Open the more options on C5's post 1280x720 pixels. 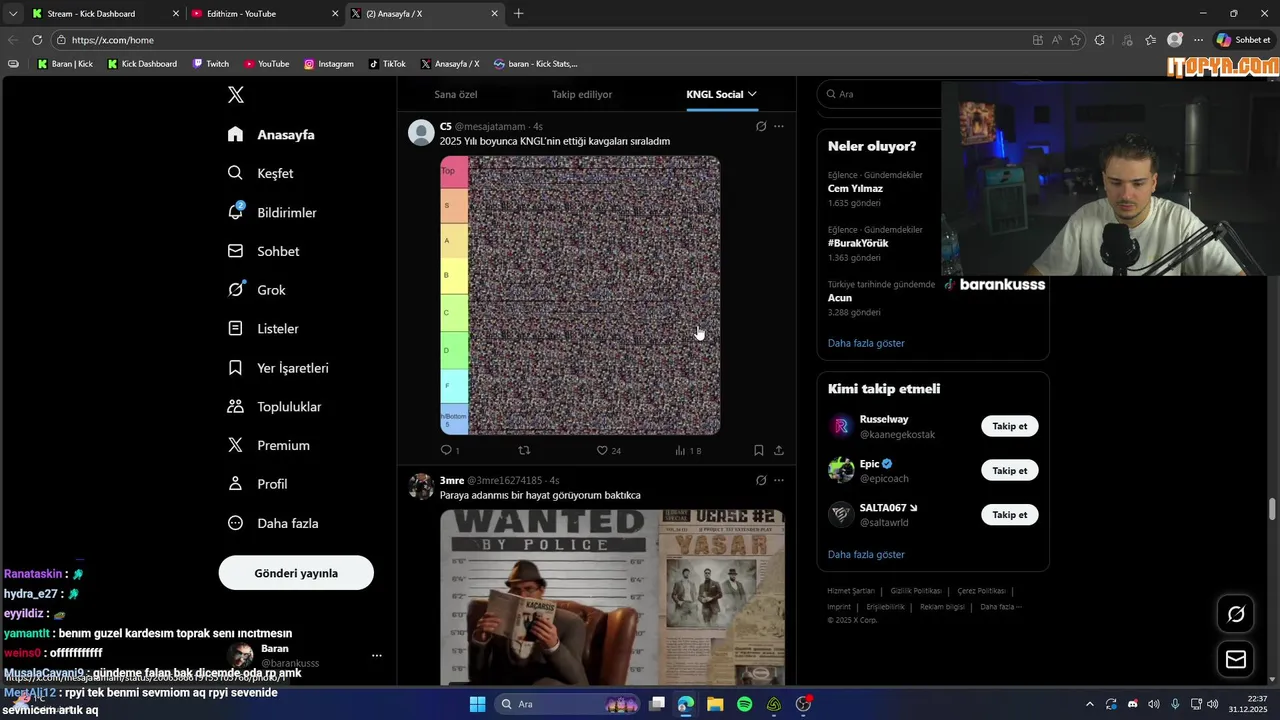click(779, 126)
